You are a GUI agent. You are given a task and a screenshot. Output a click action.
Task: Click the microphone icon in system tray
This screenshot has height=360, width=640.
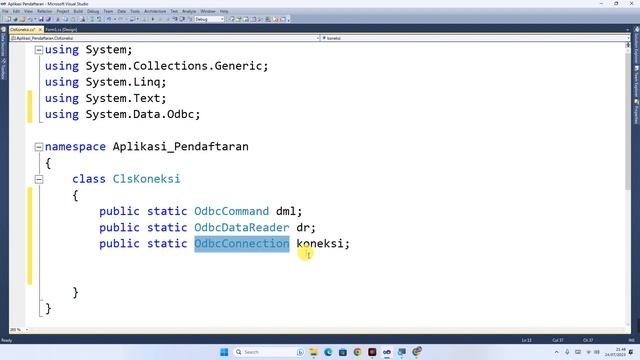567,352
